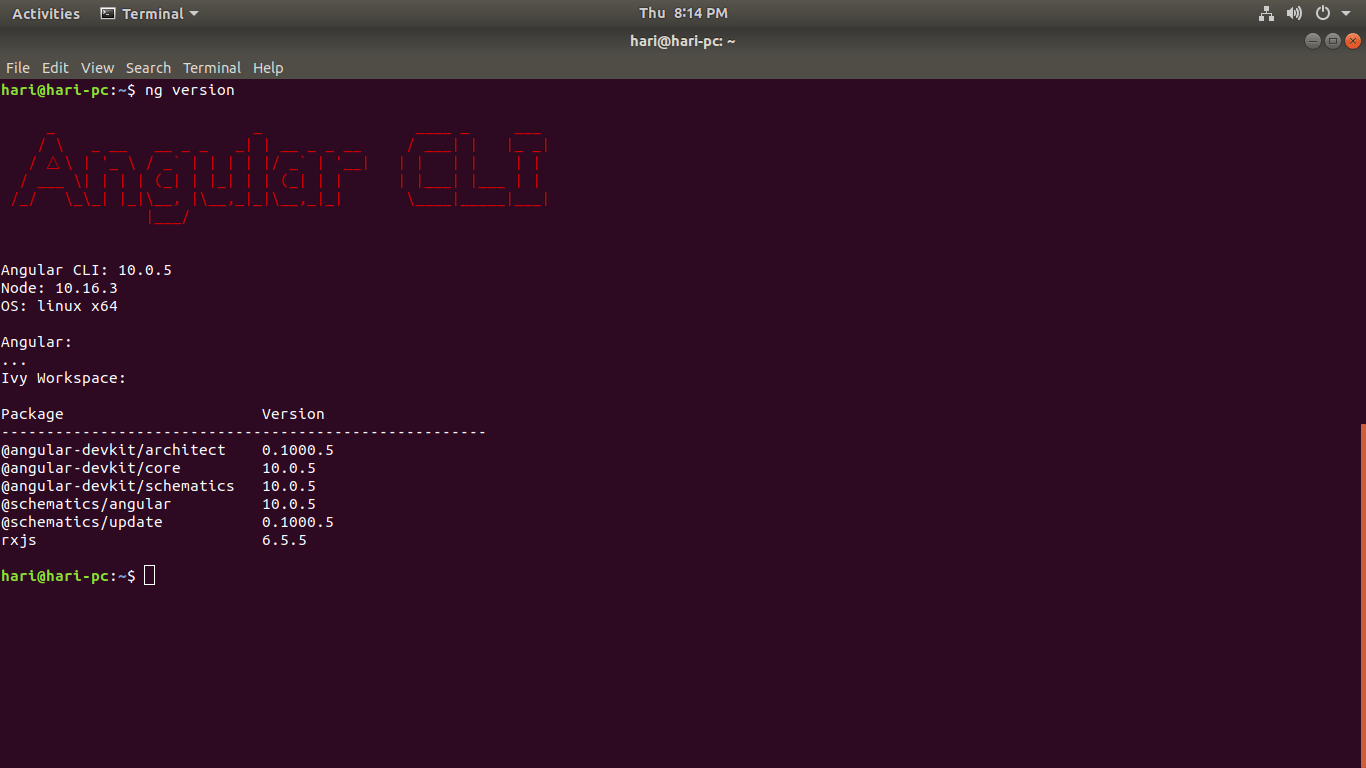Image resolution: width=1366 pixels, height=768 pixels.
Task: Open the Terminal menu in the menu bar
Action: 211,68
